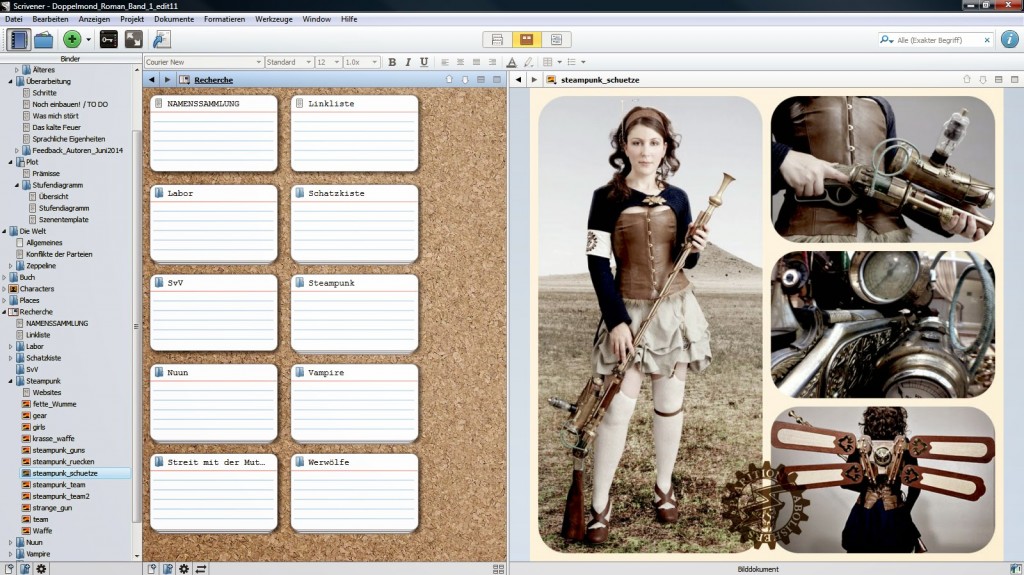The height and width of the screenshot is (575, 1024).
Task: Open the Projekt menu
Action: pyautogui.click(x=132, y=19)
